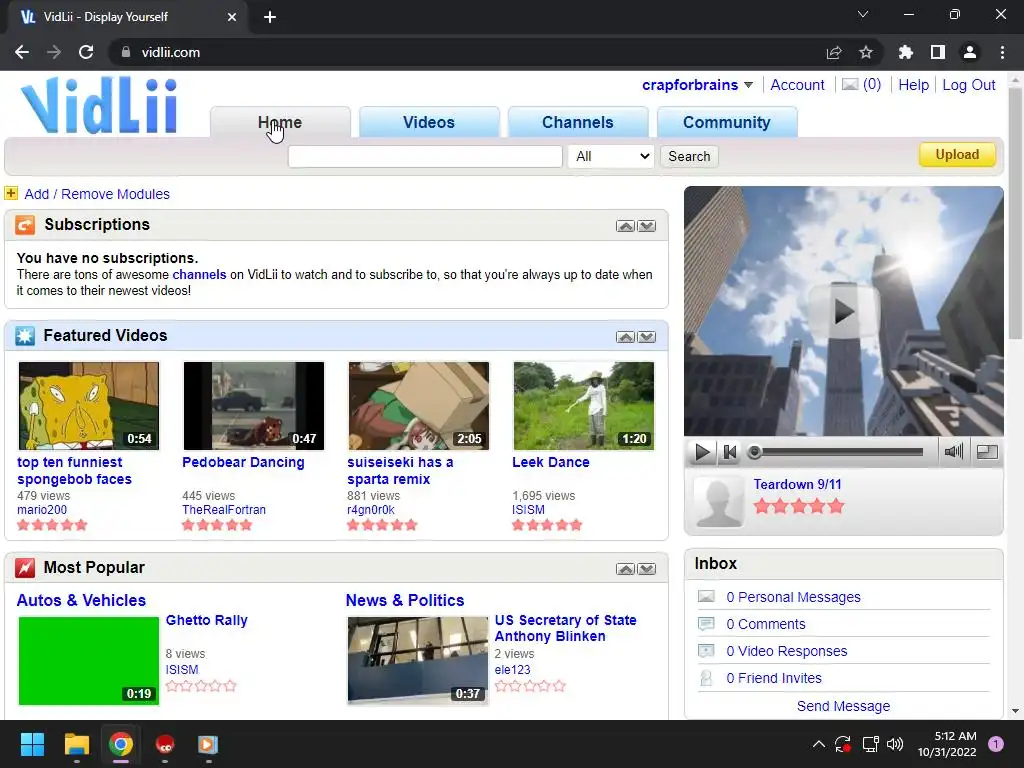Open the inbox envelope icon in header
This screenshot has height=768, width=1024.
coord(850,84)
